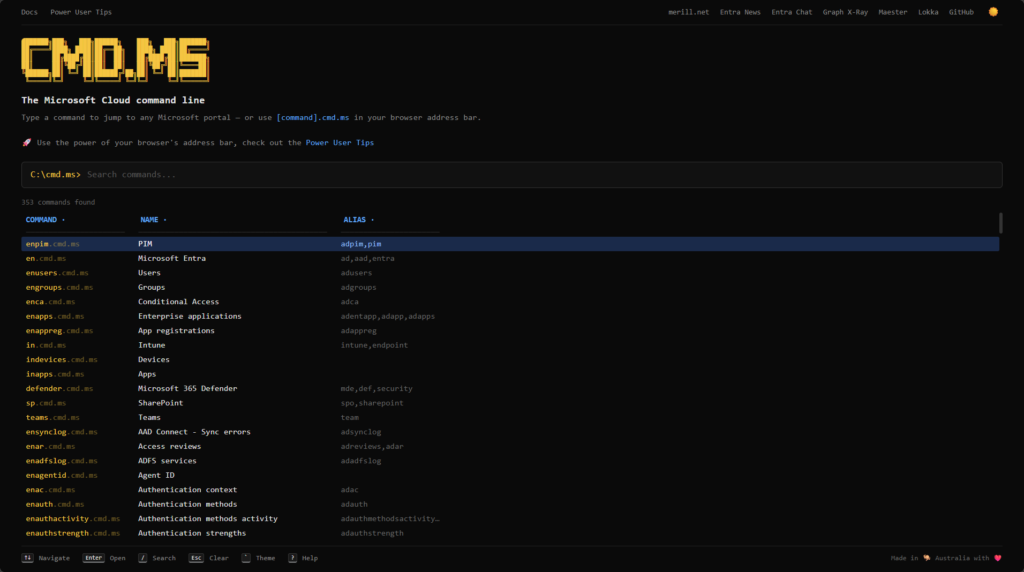The image size is (1024, 572).
Task: Open the Docs menu link
Action: (29, 12)
